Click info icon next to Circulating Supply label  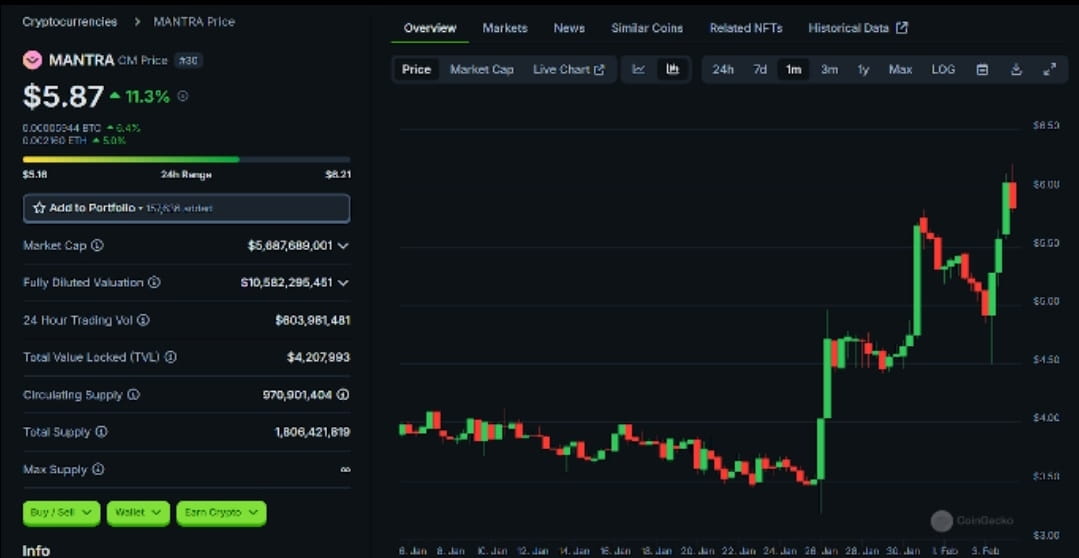pyautogui.click(x=133, y=395)
